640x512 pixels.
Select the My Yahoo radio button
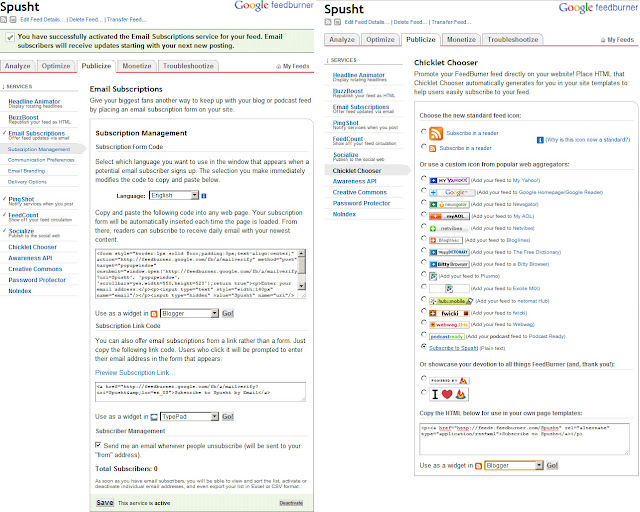424,178
